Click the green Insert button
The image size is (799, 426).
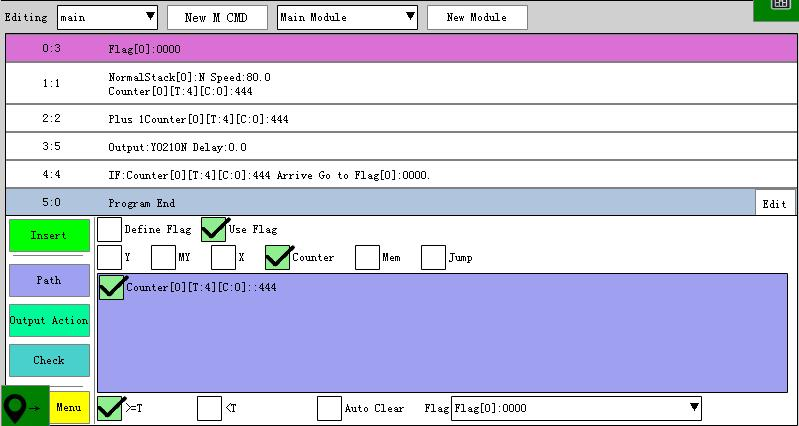coord(49,236)
